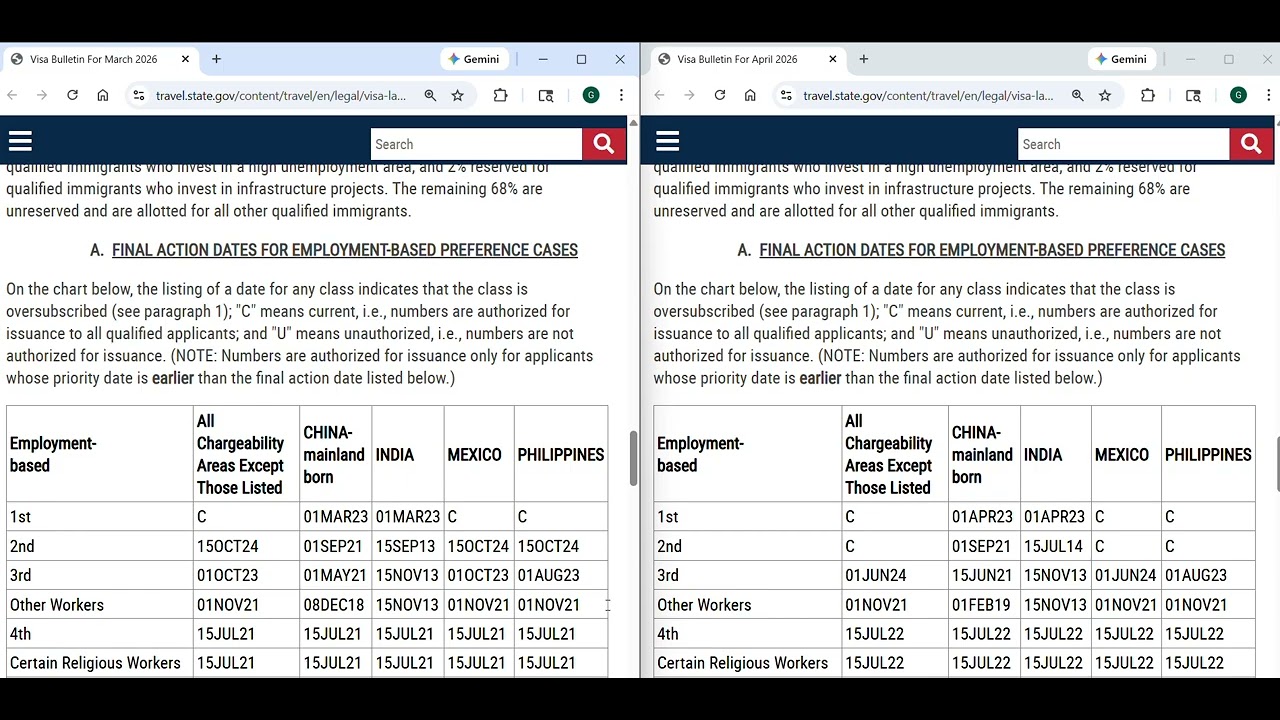The image size is (1280, 720).
Task: Select China Other Workers 08DEC18 in March table
Action: [x=335, y=605]
